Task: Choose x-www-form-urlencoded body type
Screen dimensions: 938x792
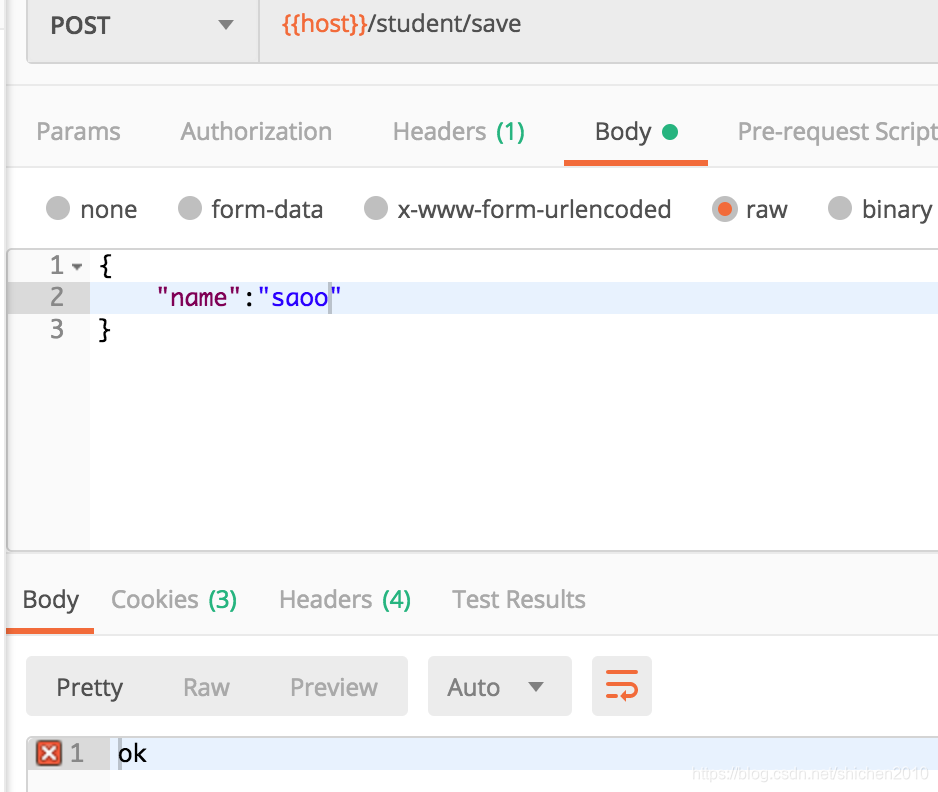Action: pyautogui.click(x=376, y=209)
